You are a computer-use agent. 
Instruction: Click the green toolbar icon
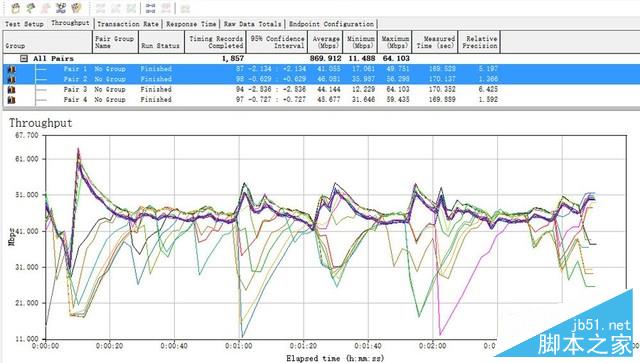tap(31, 8)
